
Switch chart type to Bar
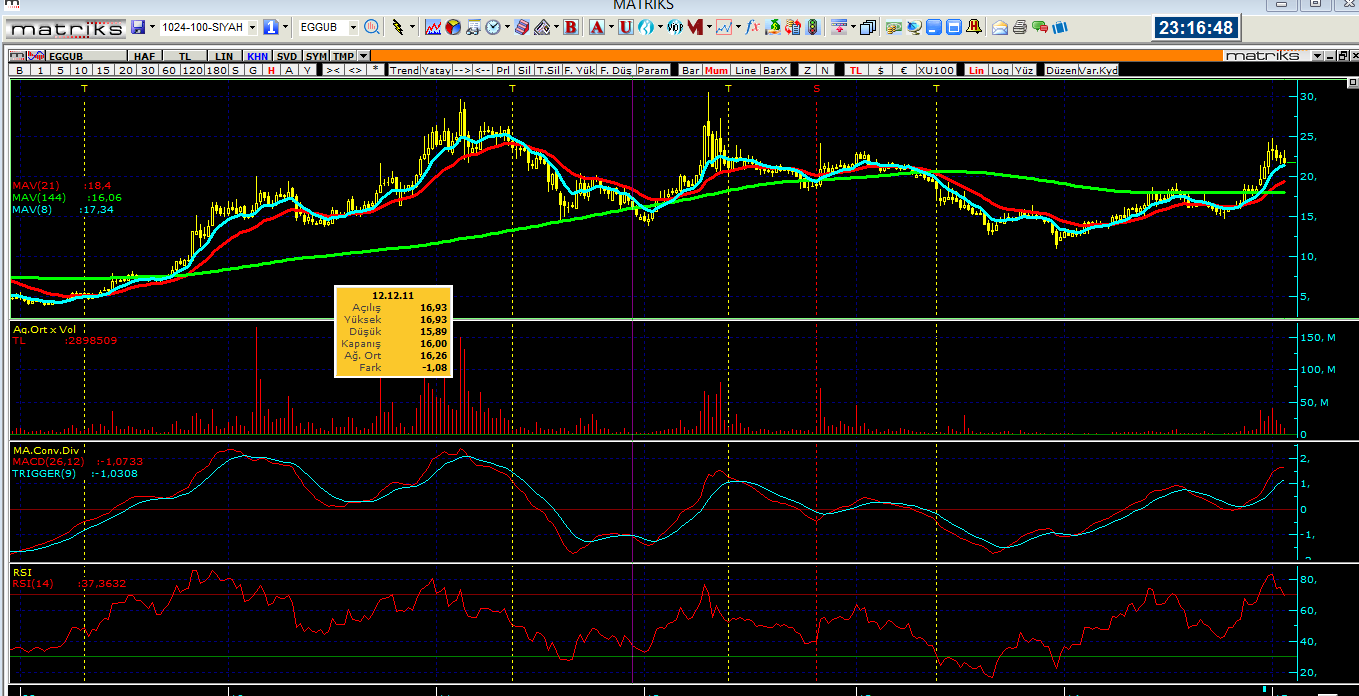click(690, 70)
